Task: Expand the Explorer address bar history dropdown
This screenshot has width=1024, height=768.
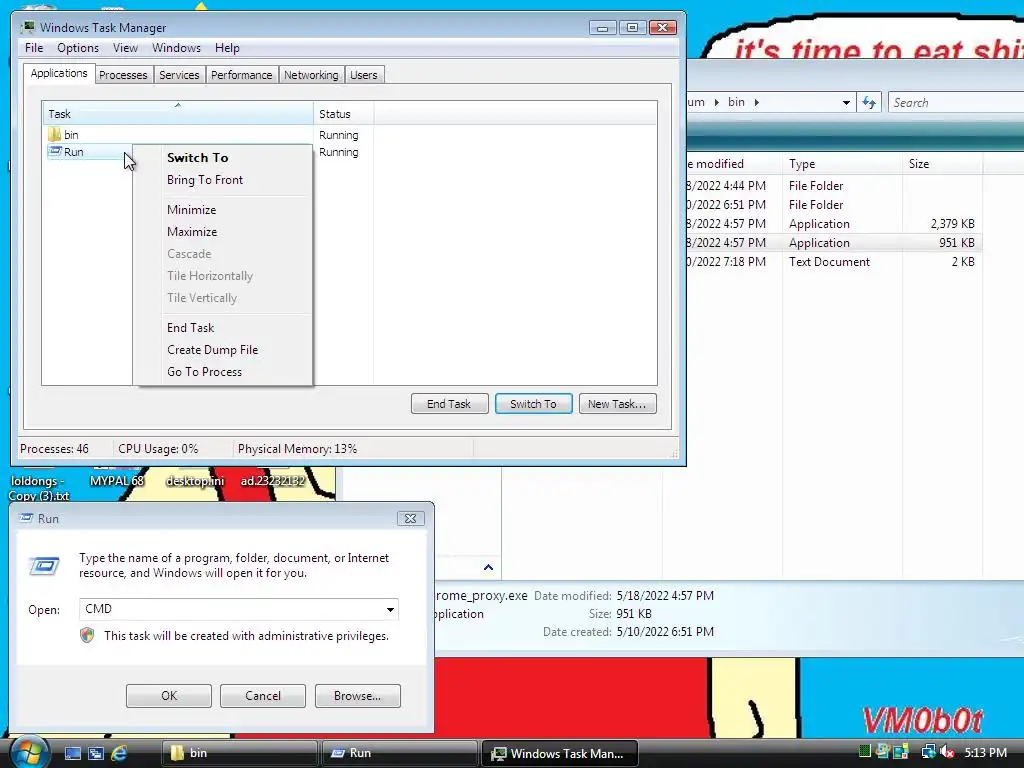Action: [846, 103]
